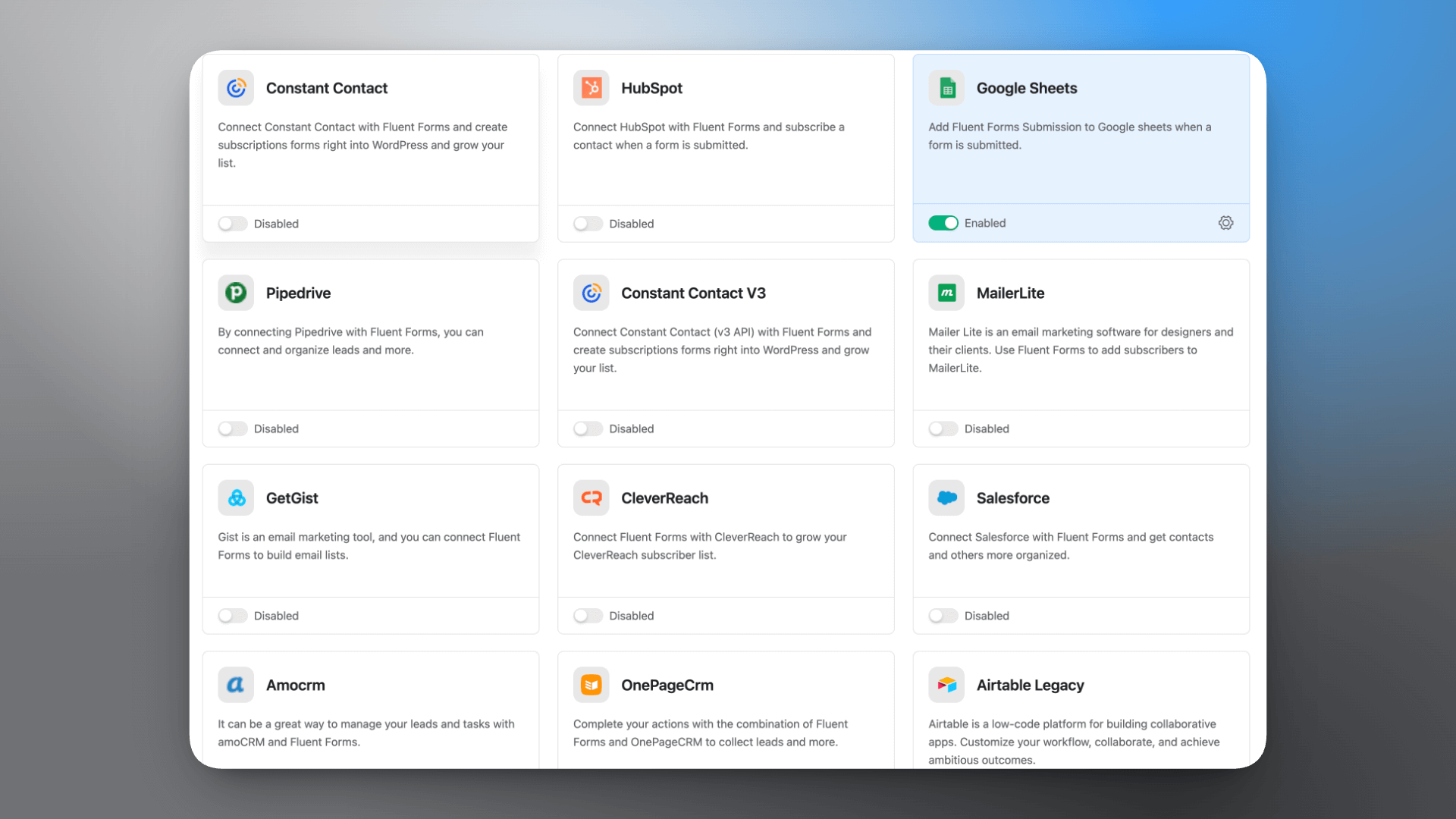1456x819 pixels.
Task: Click the Amocrm logo icon
Action: (236, 685)
